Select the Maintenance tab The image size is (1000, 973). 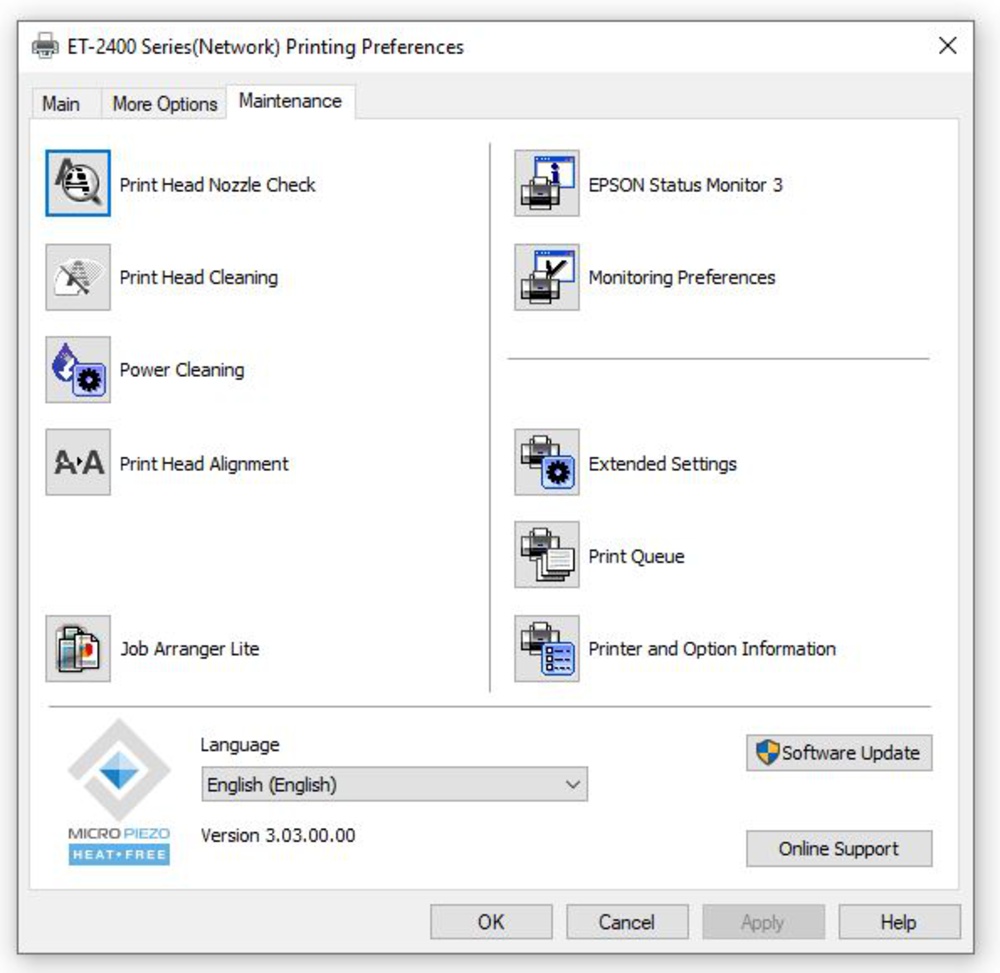pyautogui.click(x=290, y=101)
